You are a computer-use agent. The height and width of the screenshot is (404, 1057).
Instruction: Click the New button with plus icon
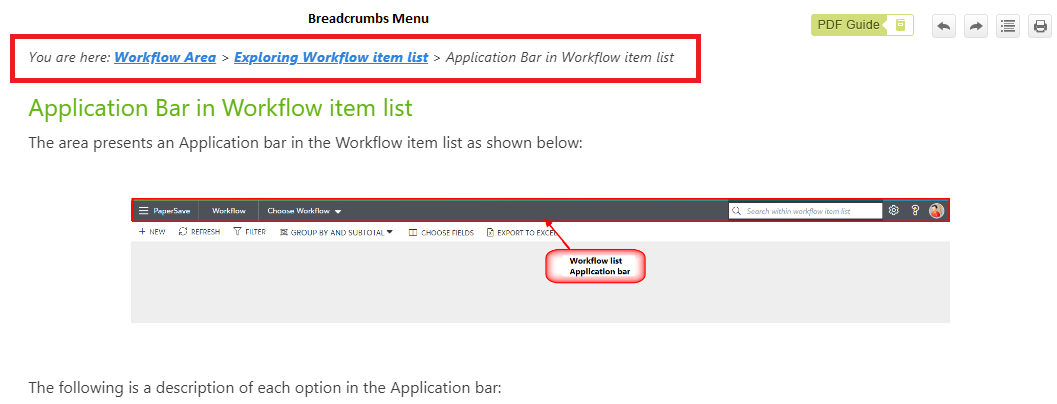152,232
